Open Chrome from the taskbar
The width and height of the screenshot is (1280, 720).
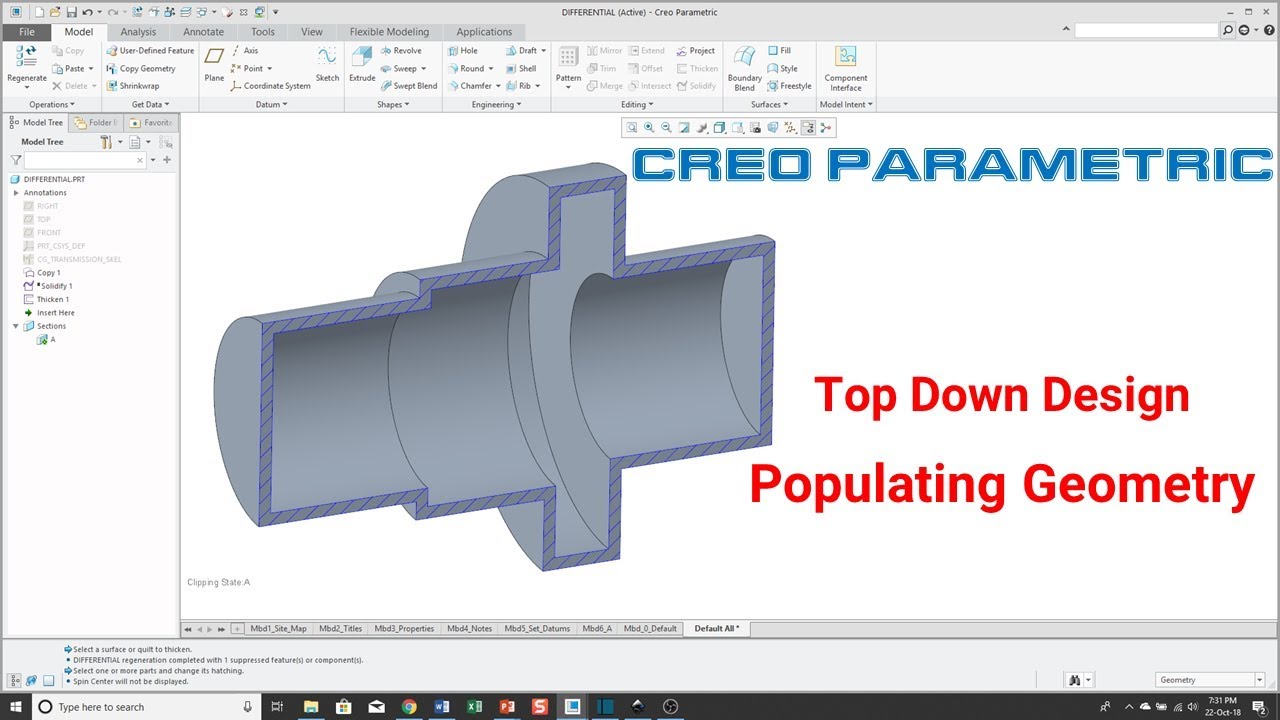coord(408,707)
